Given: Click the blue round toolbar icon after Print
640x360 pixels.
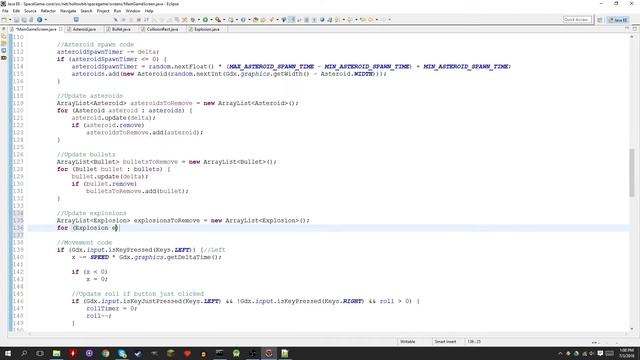Looking at the screenshot, I should 40,20.
